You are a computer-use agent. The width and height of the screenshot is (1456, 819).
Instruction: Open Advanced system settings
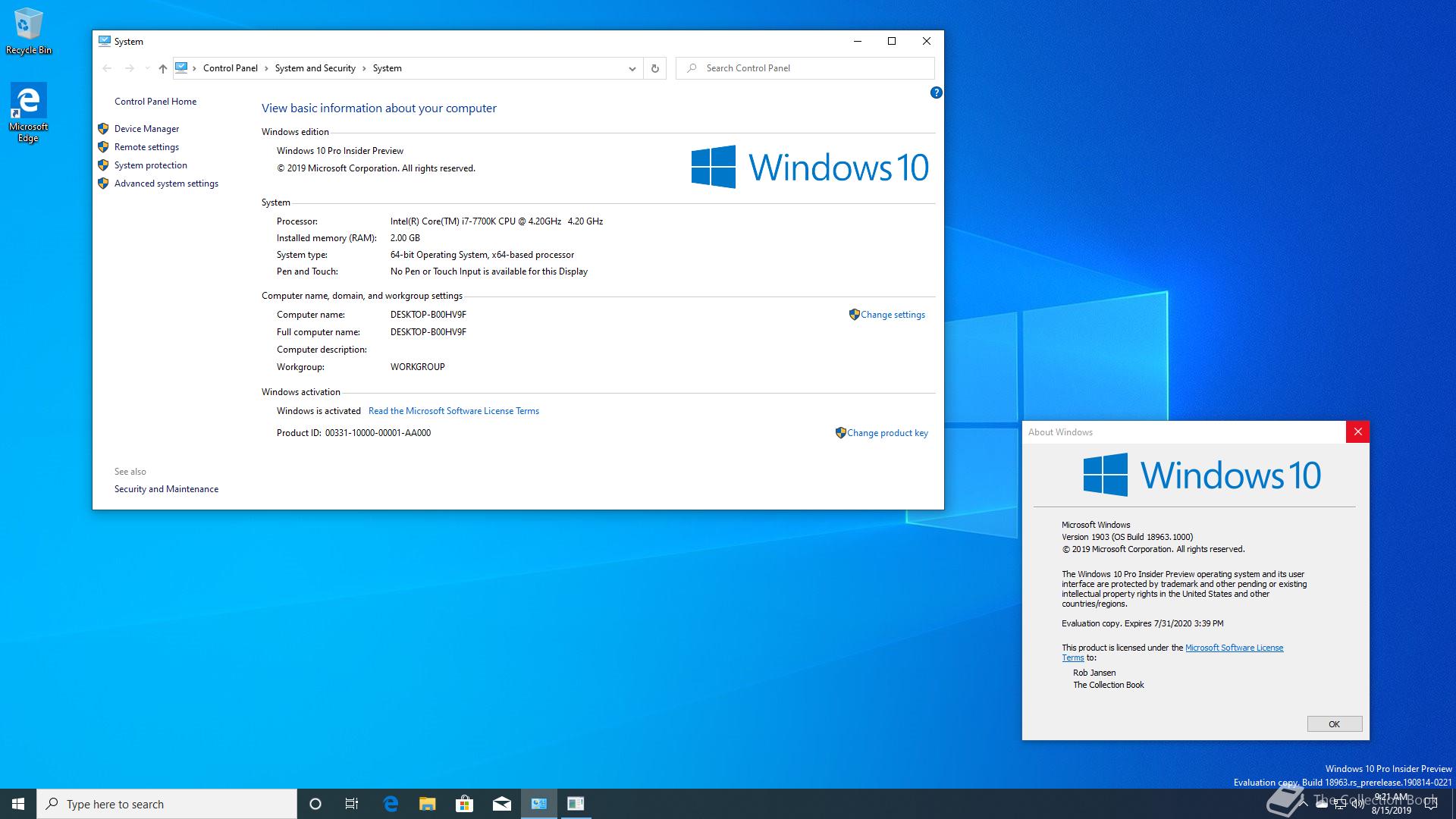point(166,184)
